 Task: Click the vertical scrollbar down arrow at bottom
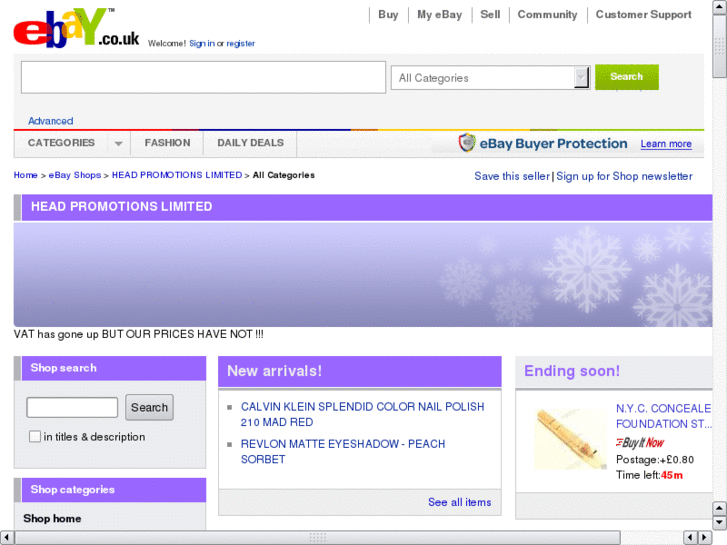tap(719, 522)
